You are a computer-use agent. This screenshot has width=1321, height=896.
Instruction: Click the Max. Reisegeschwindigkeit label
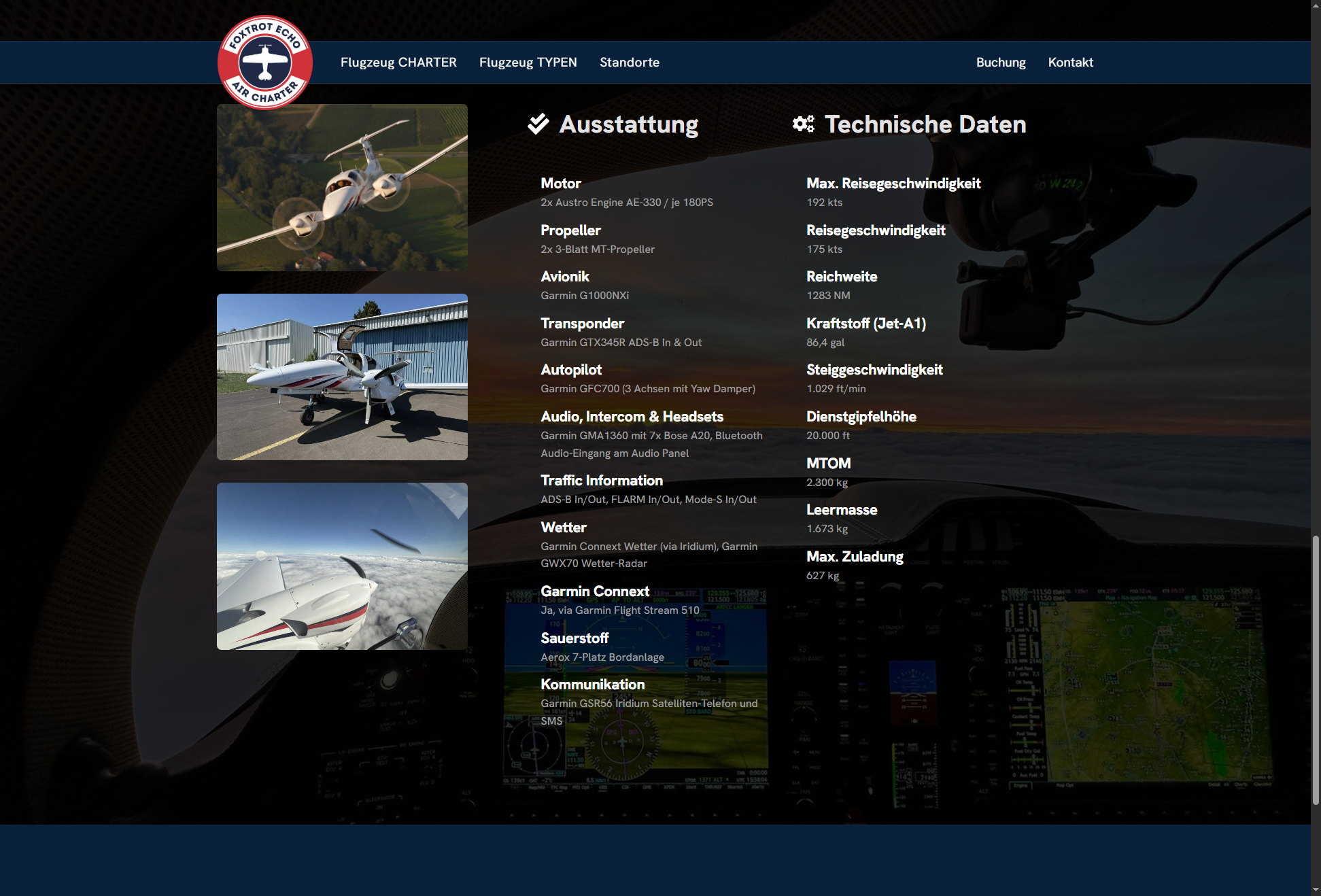pyautogui.click(x=893, y=184)
